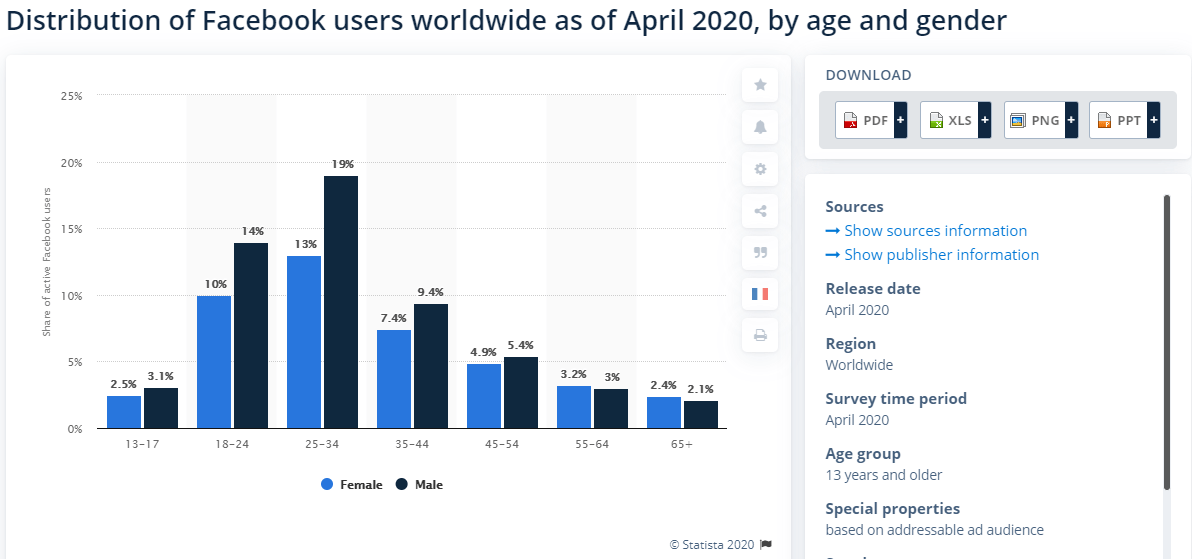Click the sidebar vertical scrollbar
The width and height of the screenshot is (1192, 559).
[x=1167, y=342]
